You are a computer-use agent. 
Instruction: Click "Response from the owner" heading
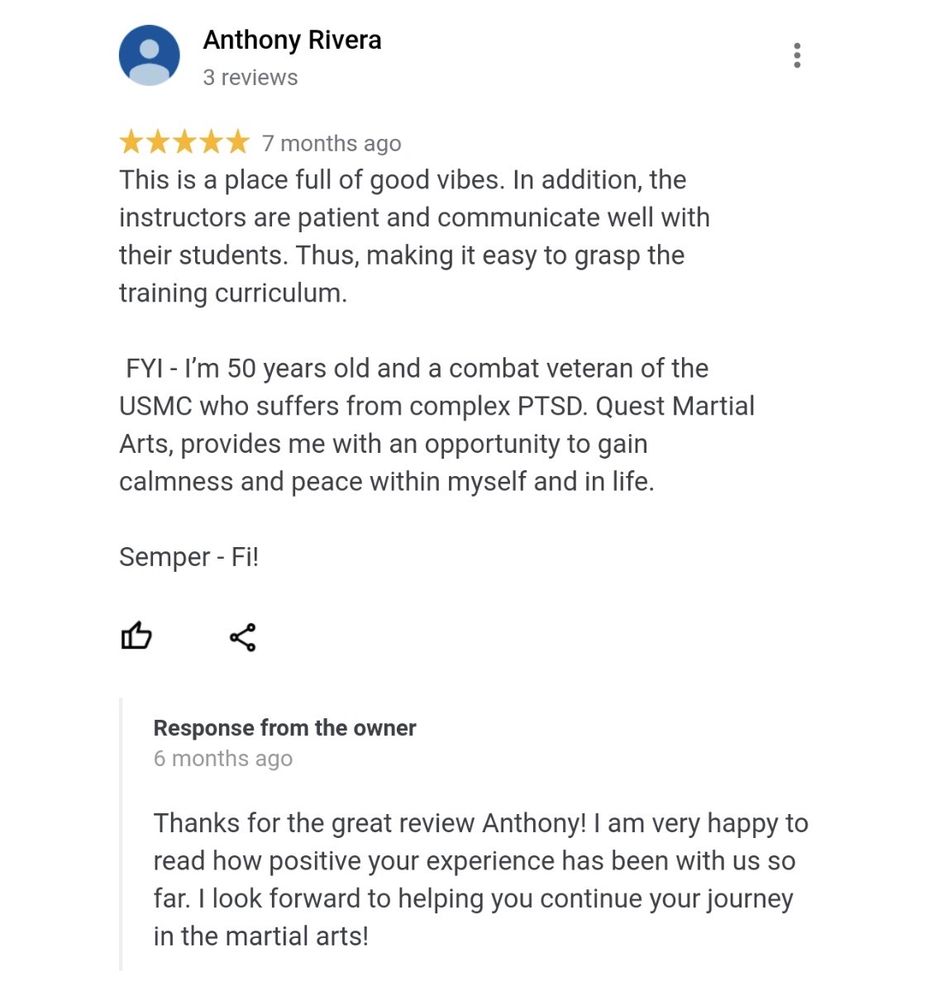click(284, 728)
